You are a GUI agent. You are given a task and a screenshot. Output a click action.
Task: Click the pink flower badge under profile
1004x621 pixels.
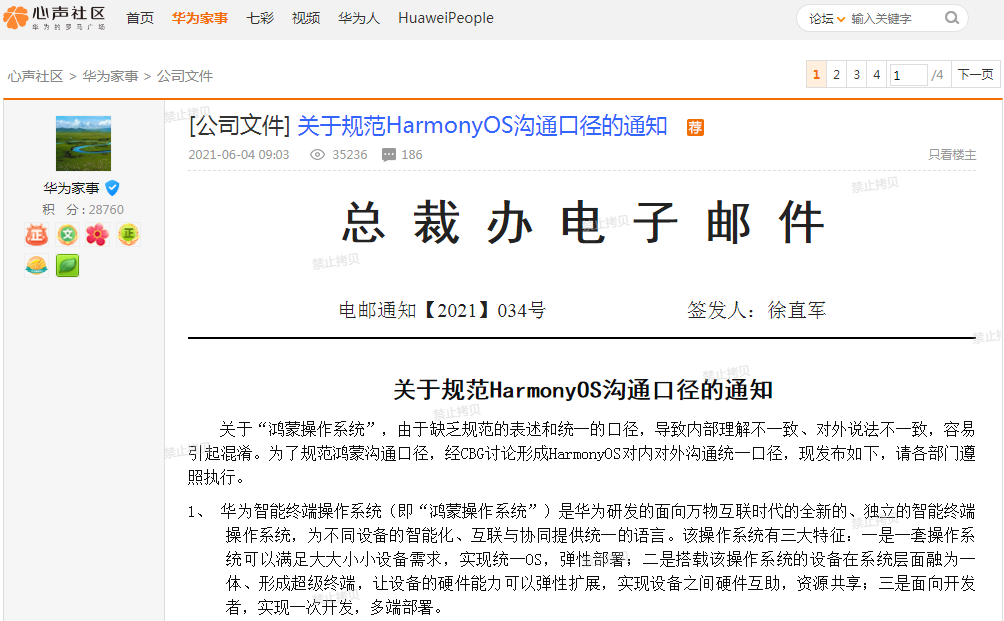(97, 235)
